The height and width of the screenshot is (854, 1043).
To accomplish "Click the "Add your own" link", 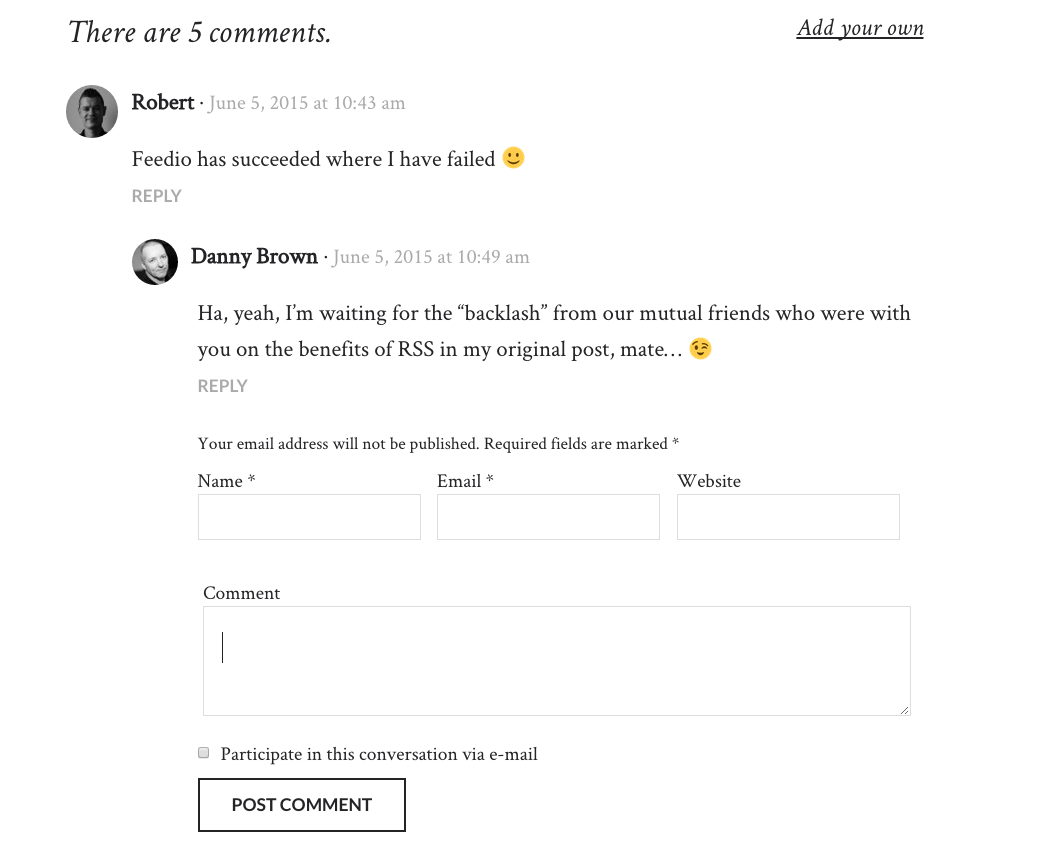I will click(860, 28).
